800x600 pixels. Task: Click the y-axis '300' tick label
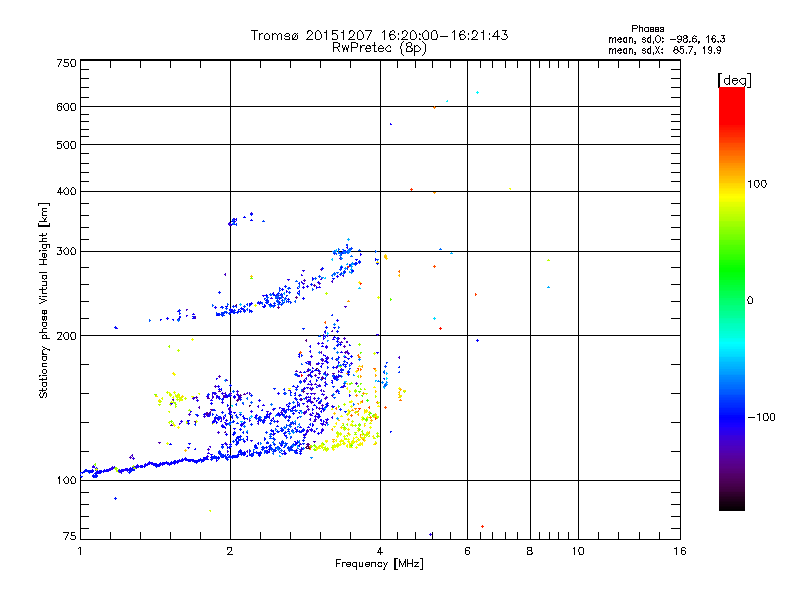pyautogui.click(x=66, y=252)
